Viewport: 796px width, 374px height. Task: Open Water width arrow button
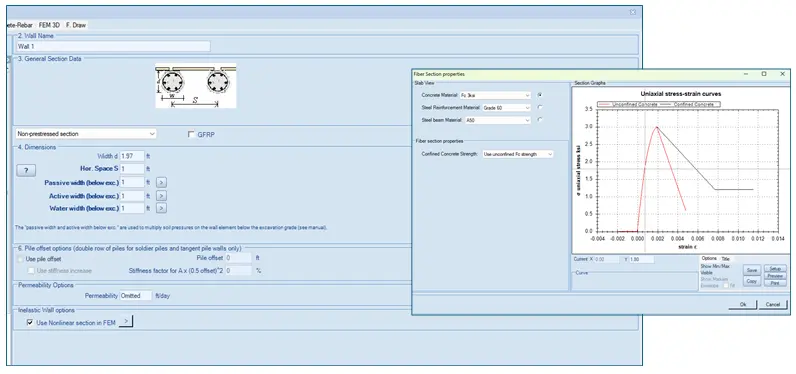point(161,208)
